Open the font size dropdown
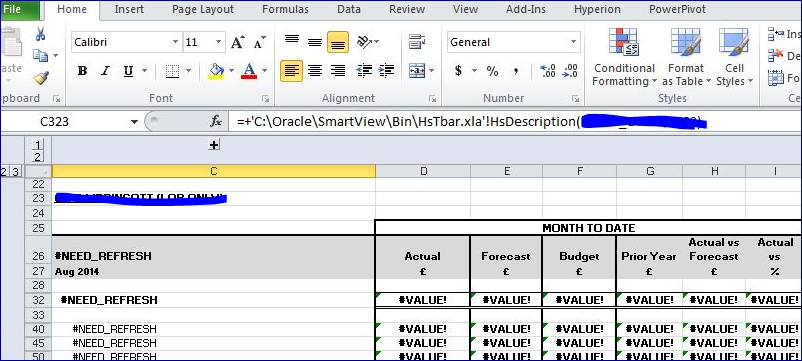Viewport: 802px width, 361px height. (218, 42)
